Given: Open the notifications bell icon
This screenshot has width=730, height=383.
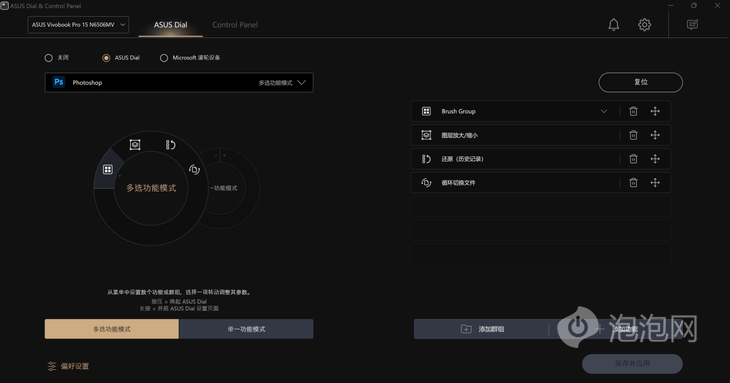Looking at the screenshot, I should pos(614,25).
